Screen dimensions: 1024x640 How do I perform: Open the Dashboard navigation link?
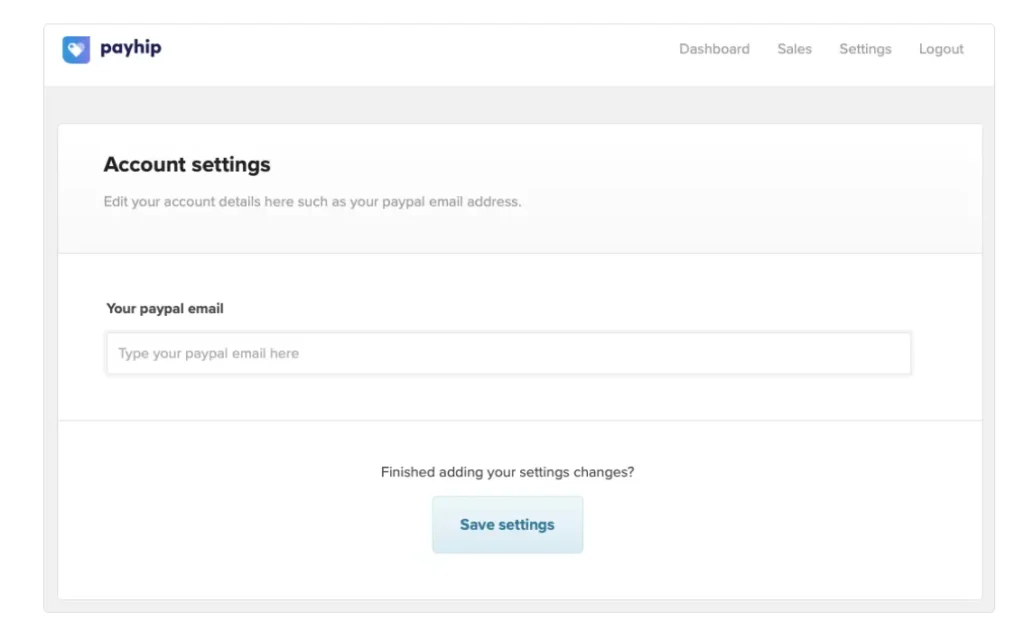click(x=714, y=49)
